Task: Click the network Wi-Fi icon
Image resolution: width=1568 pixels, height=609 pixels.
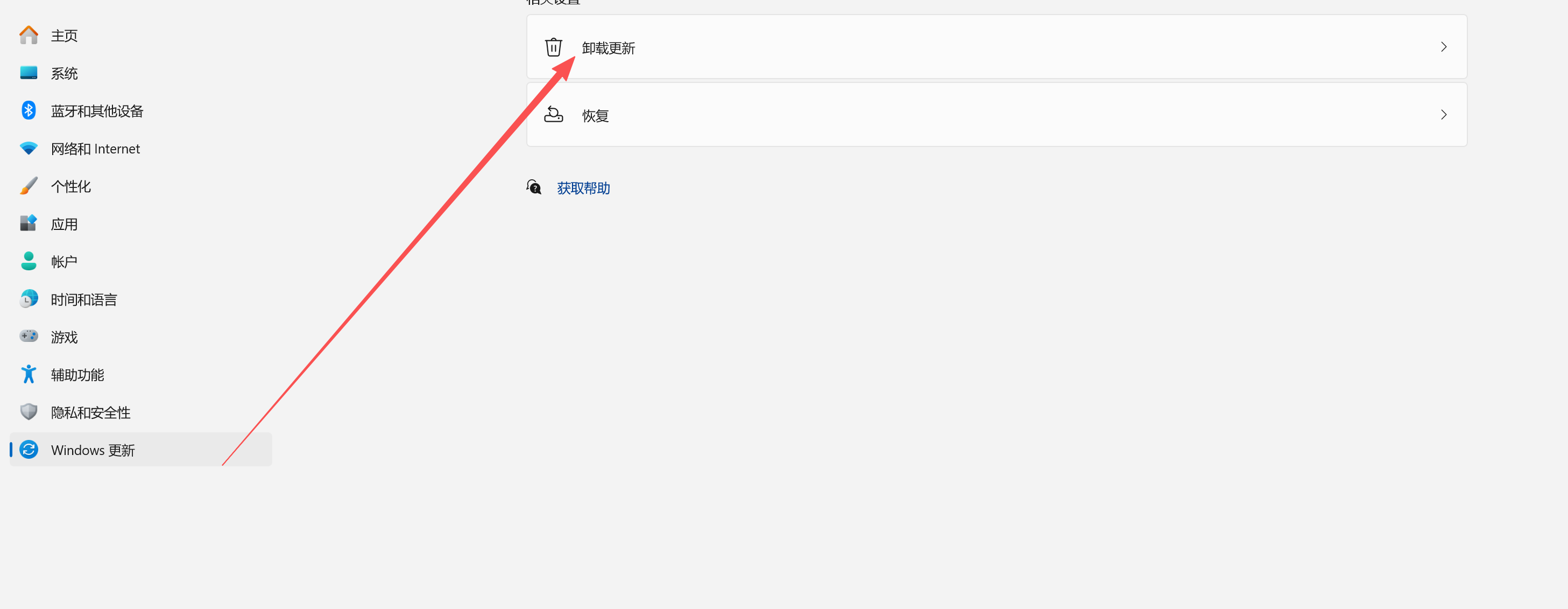Action: pyautogui.click(x=29, y=148)
